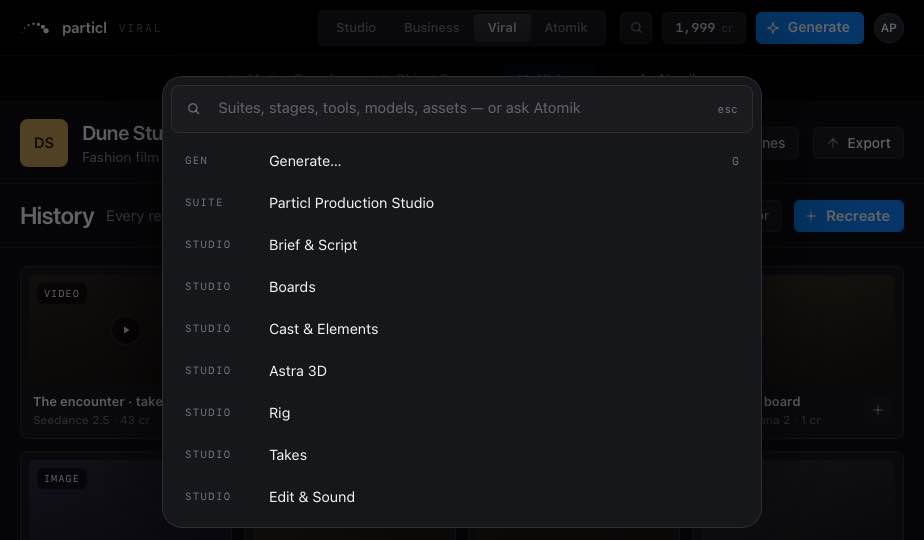
Task: Open the Atomik tab
Action: [566, 28]
